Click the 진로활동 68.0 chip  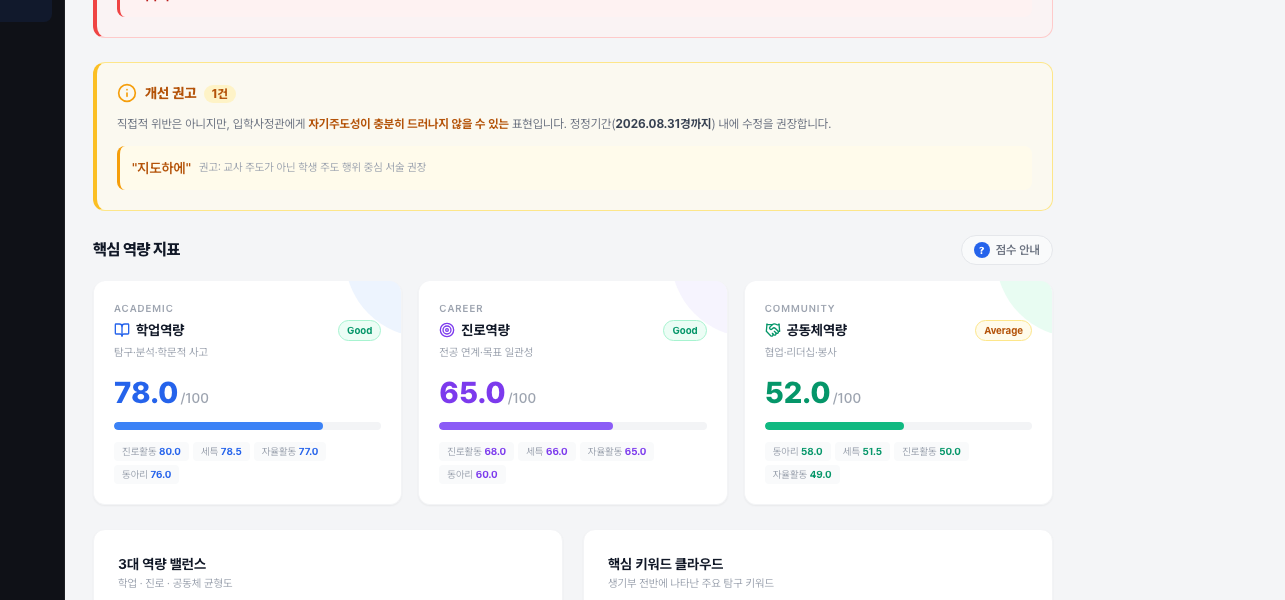point(476,452)
